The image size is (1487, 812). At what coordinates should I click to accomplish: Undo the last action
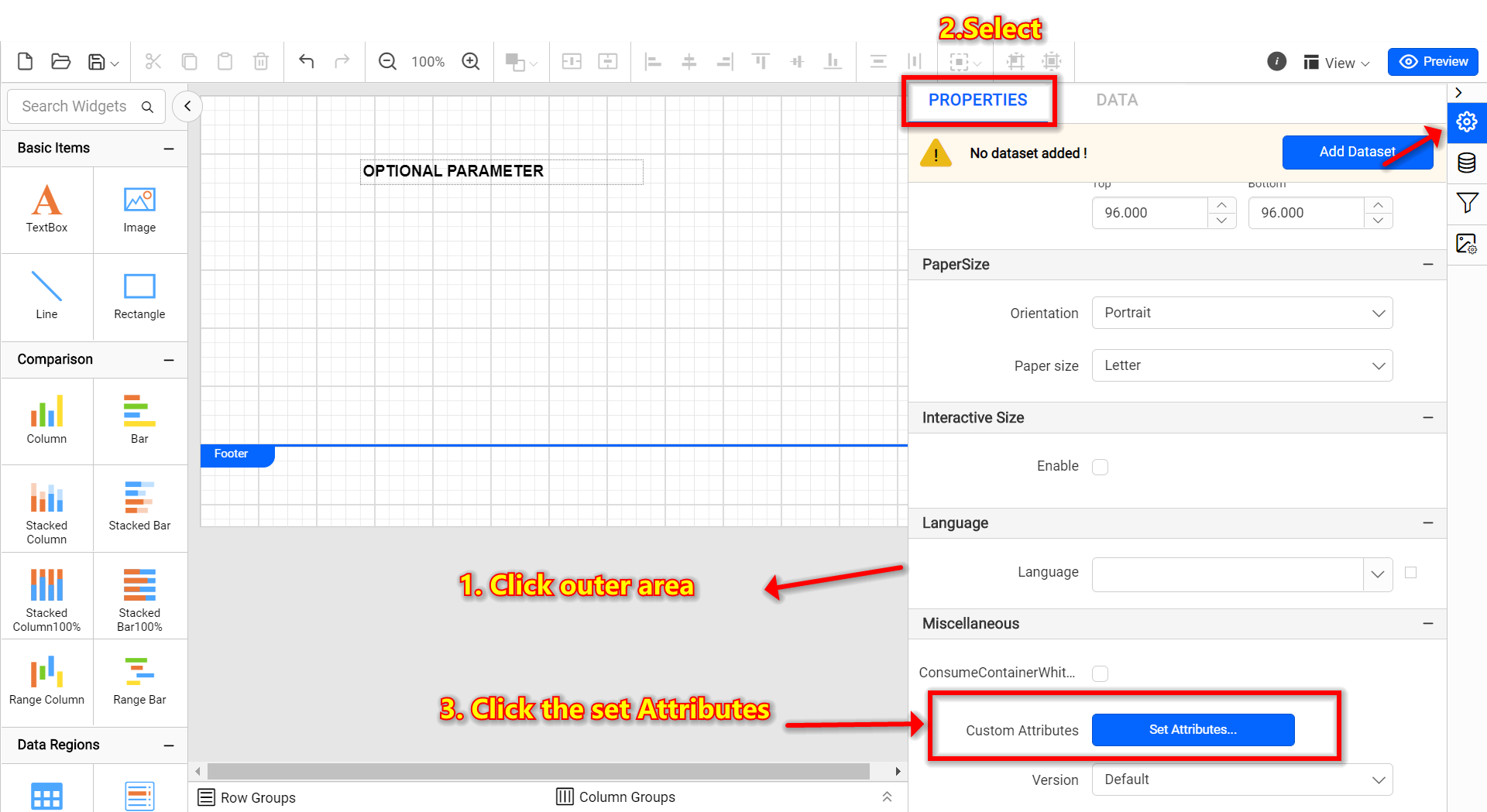(x=307, y=61)
